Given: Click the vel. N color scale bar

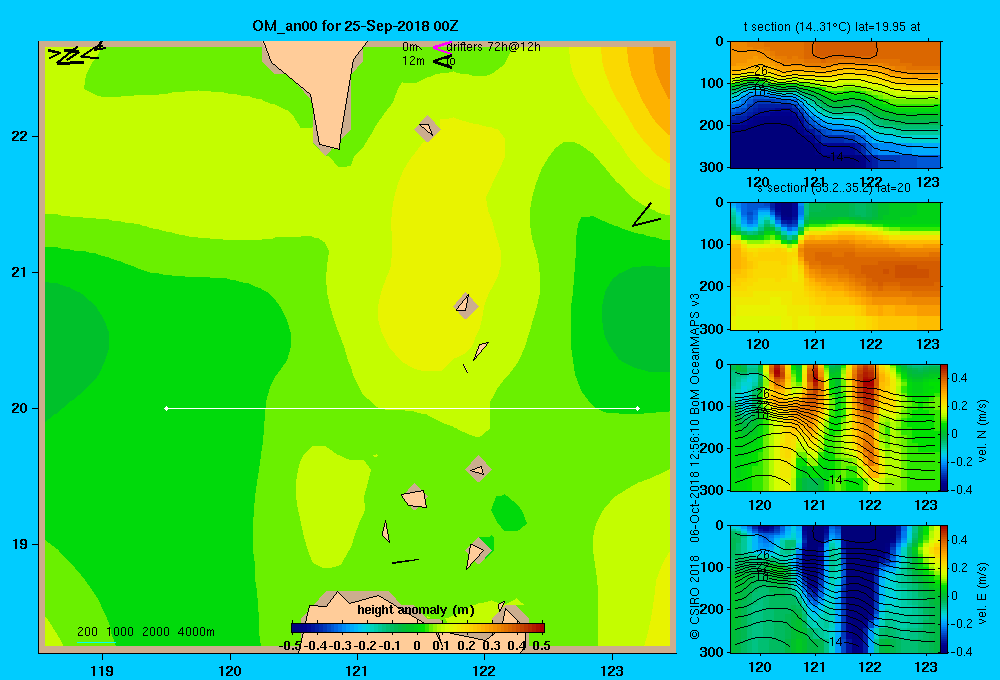Looking at the screenshot, I should point(944,427).
